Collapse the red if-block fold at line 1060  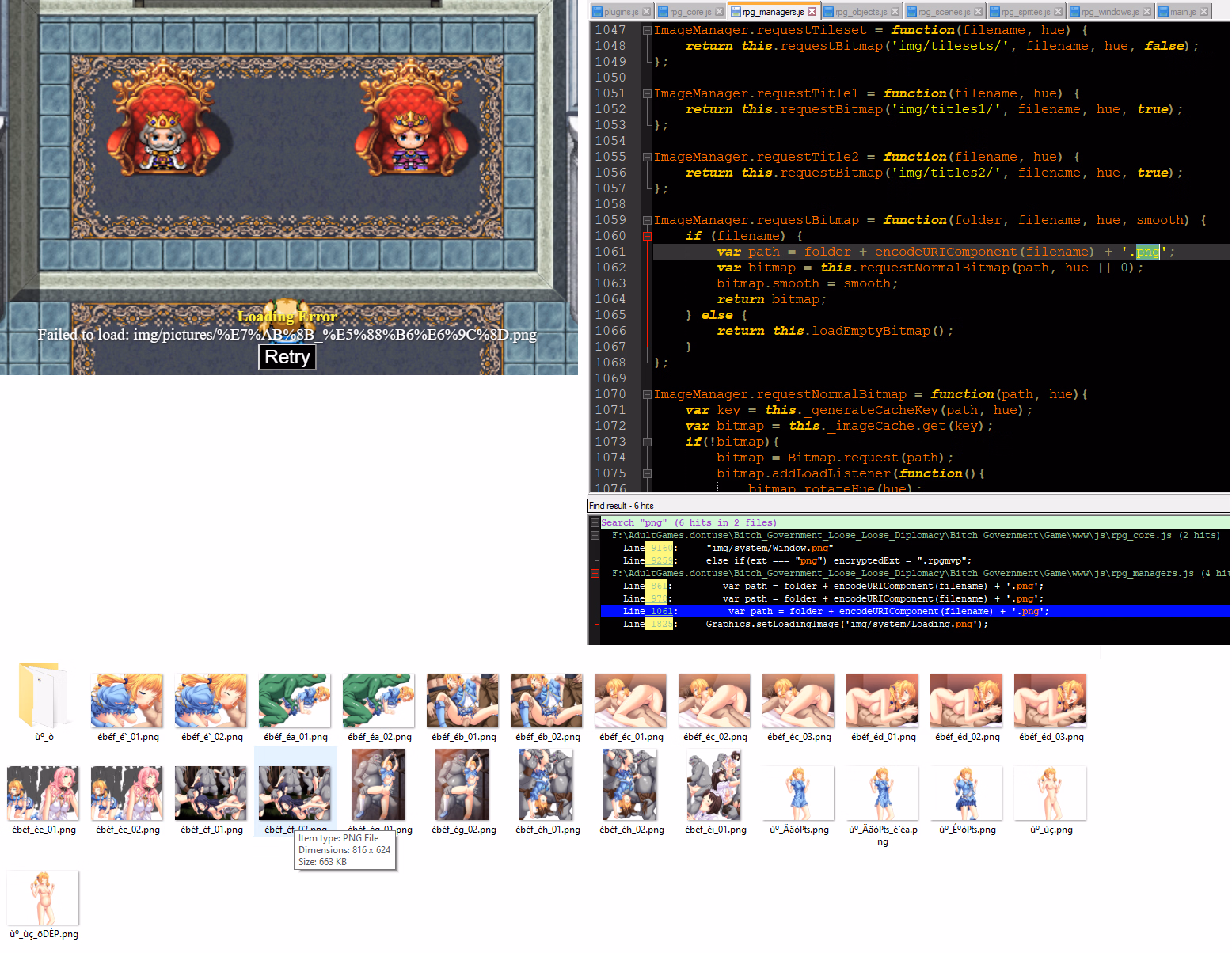click(x=647, y=236)
